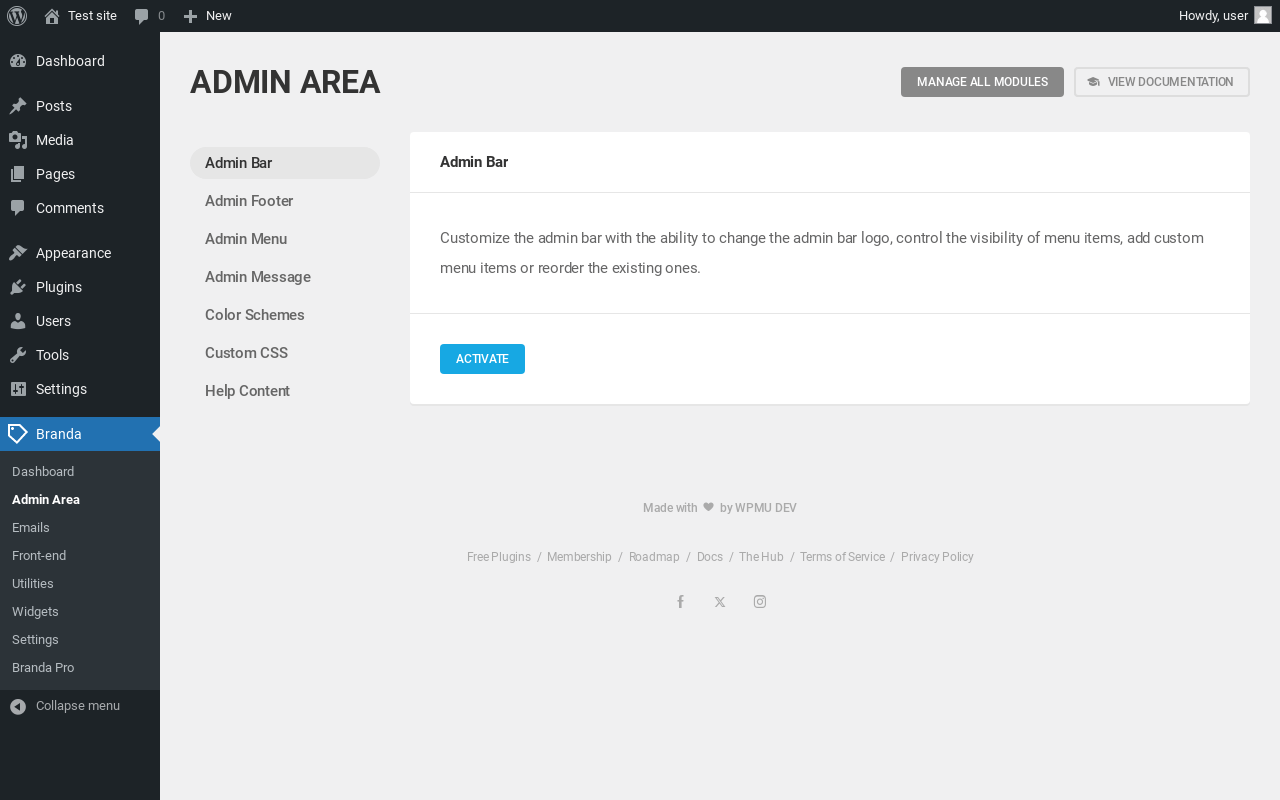Click the Activate button

(x=482, y=359)
